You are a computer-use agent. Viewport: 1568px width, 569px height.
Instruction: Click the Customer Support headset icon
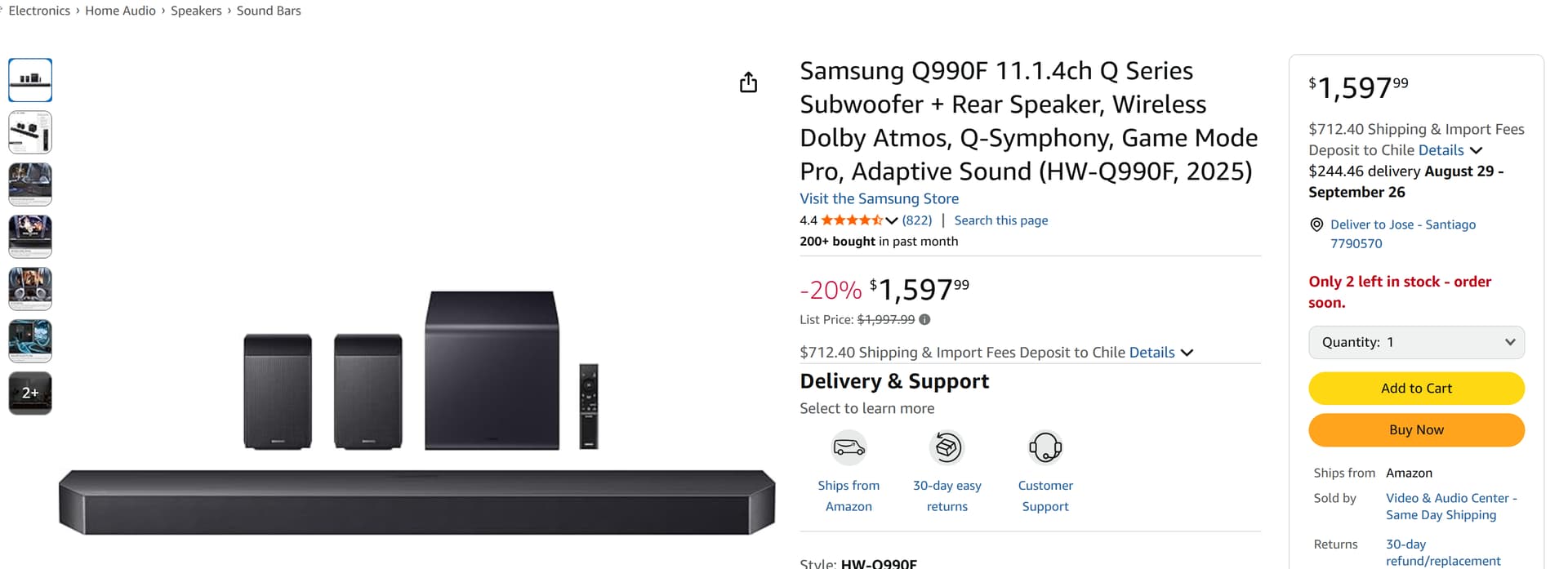tap(1045, 447)
